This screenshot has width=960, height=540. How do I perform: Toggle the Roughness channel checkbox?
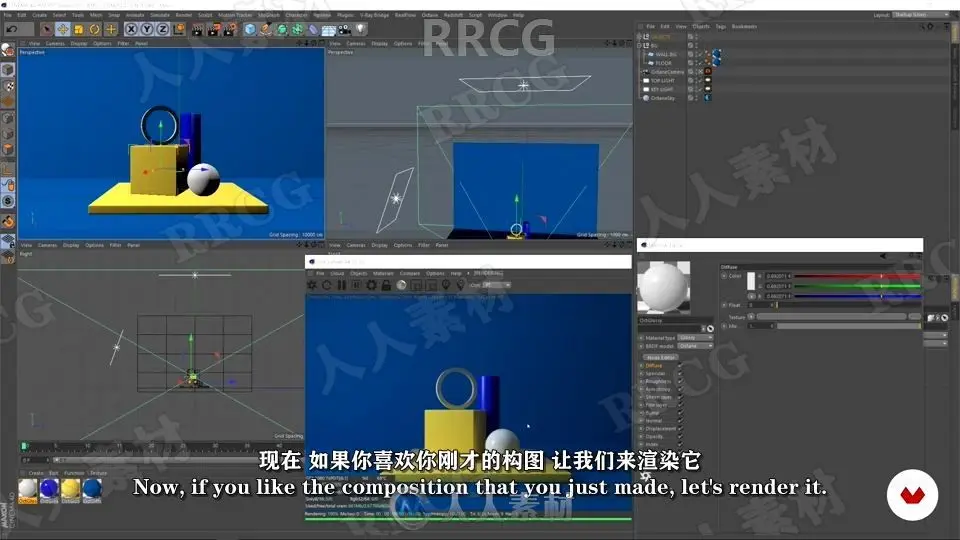[680, 381]
